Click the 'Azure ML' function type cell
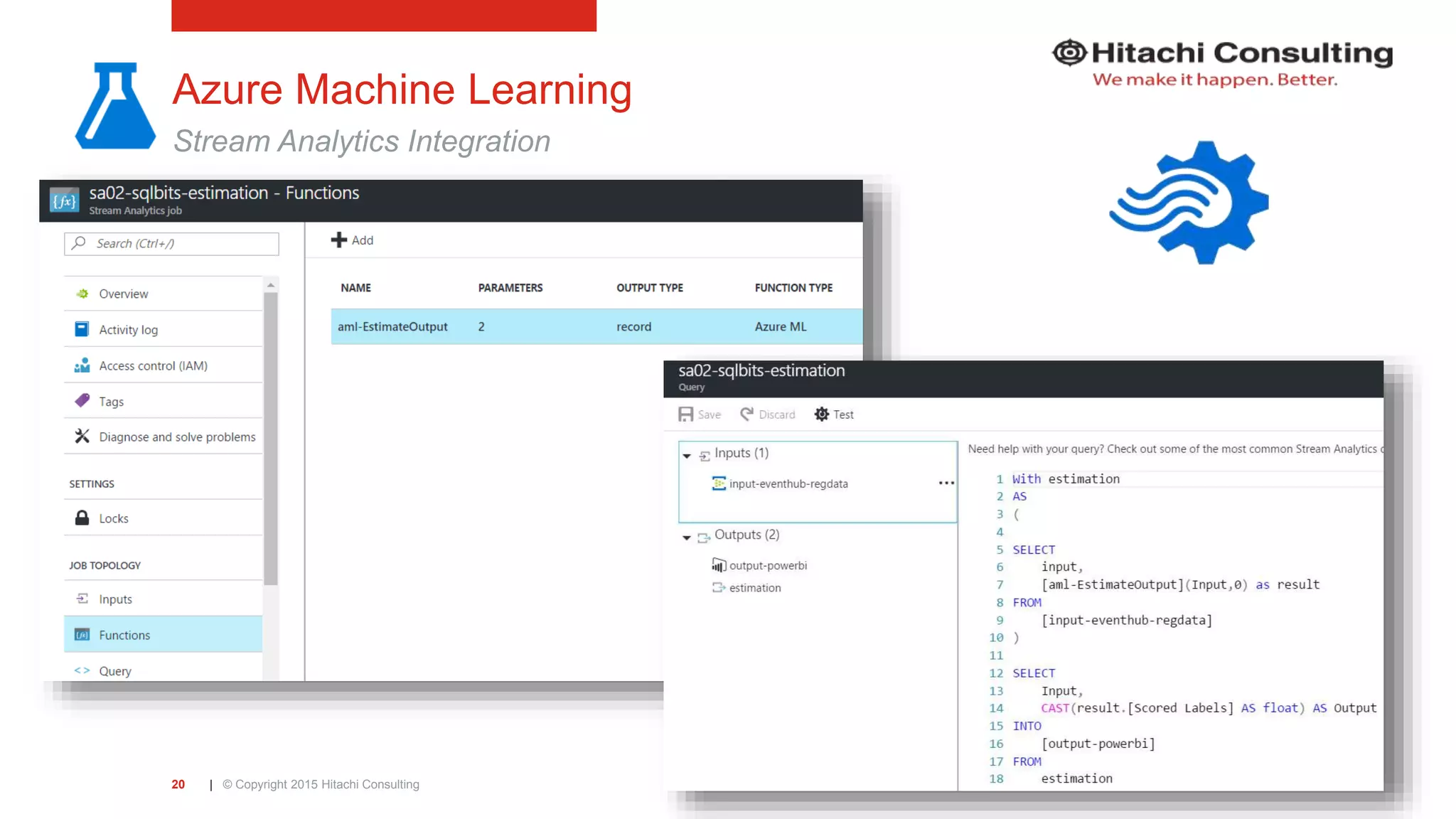The height and width of the screenshot is (819, 1456). click(x=781, y=326)
